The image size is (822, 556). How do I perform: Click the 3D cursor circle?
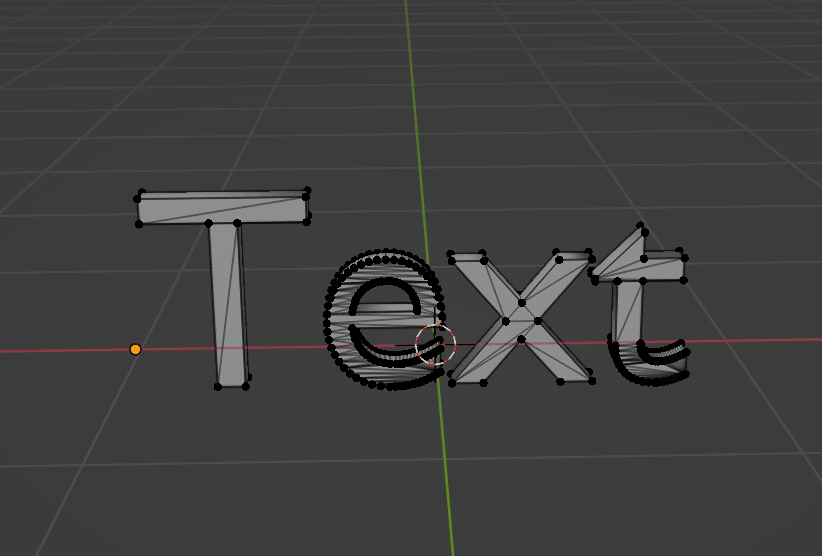(x=435, y=344)
